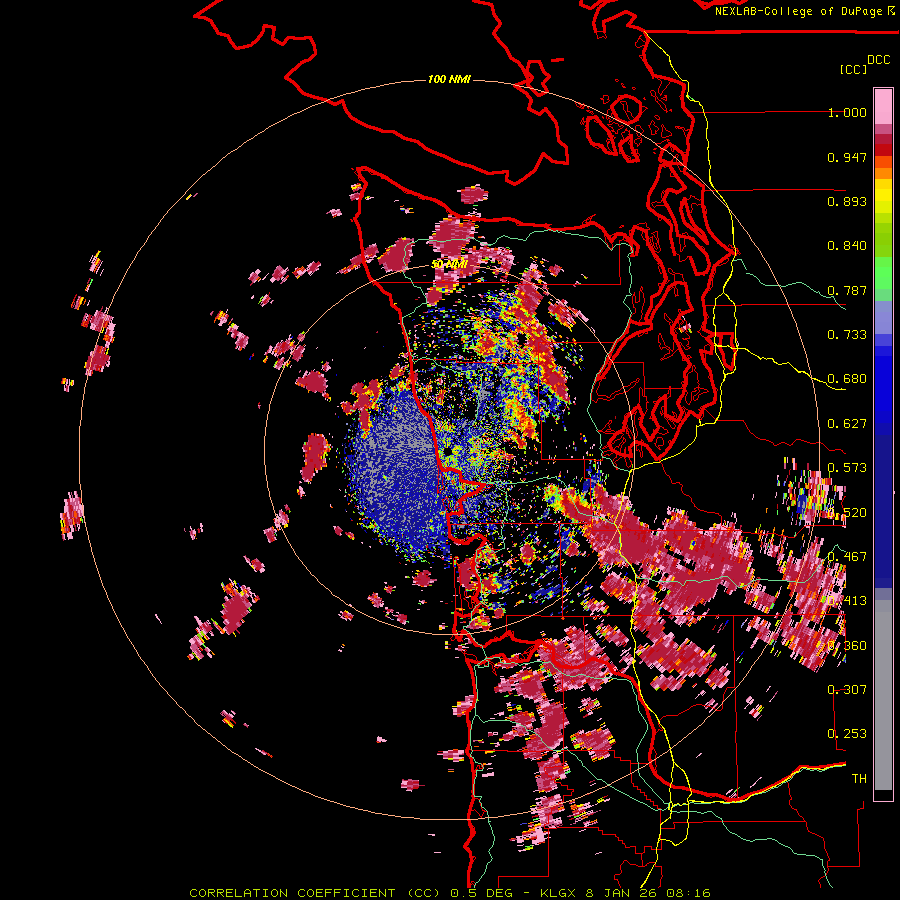Click the 0.787 legend value
Image resolution: width=900 pixels, height=900 pixels.
[847, 290]
